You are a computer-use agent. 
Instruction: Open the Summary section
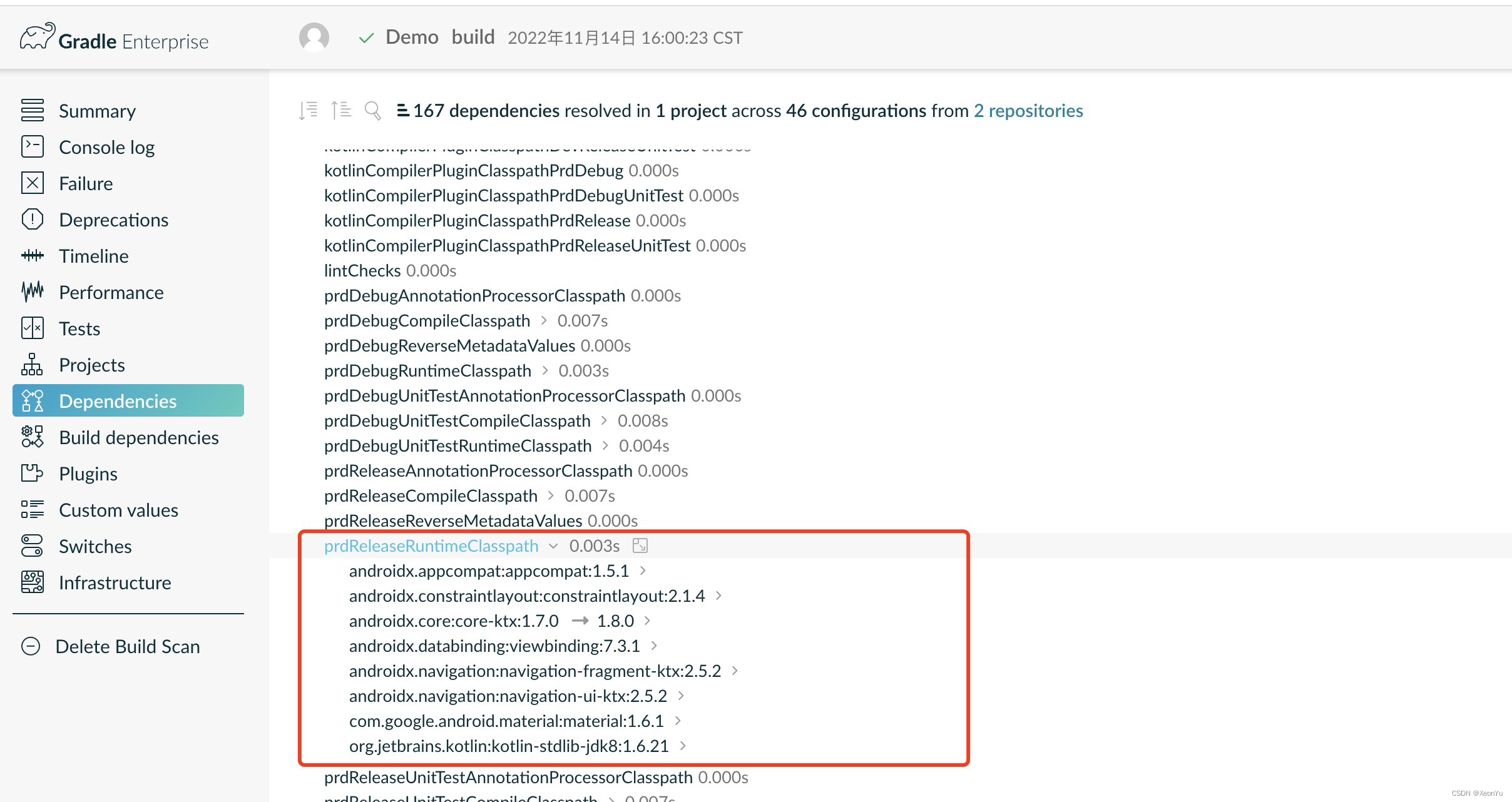pyautogui.click(x=97, y=111)
